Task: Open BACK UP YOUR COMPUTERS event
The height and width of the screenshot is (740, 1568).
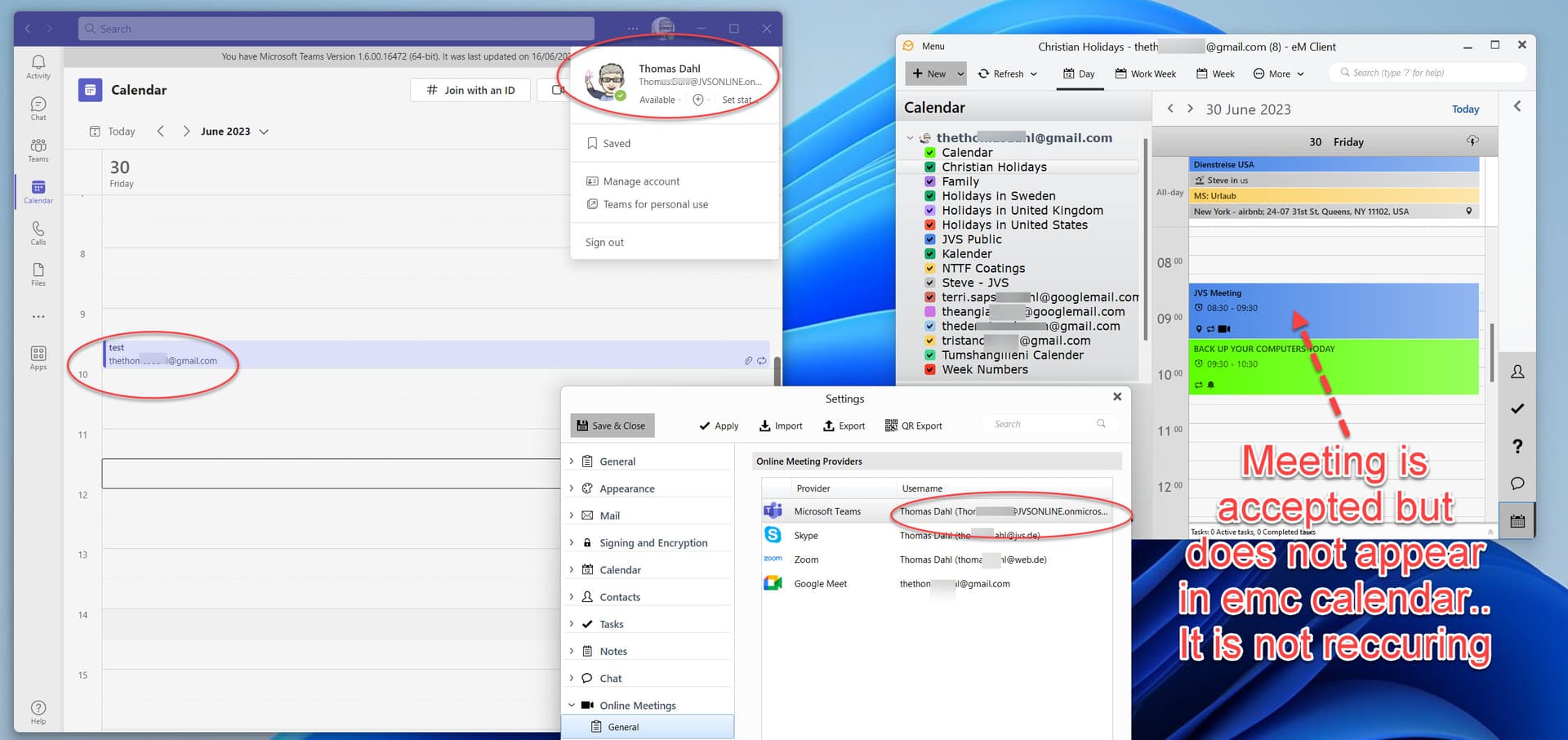Action: click(1334, 367)
